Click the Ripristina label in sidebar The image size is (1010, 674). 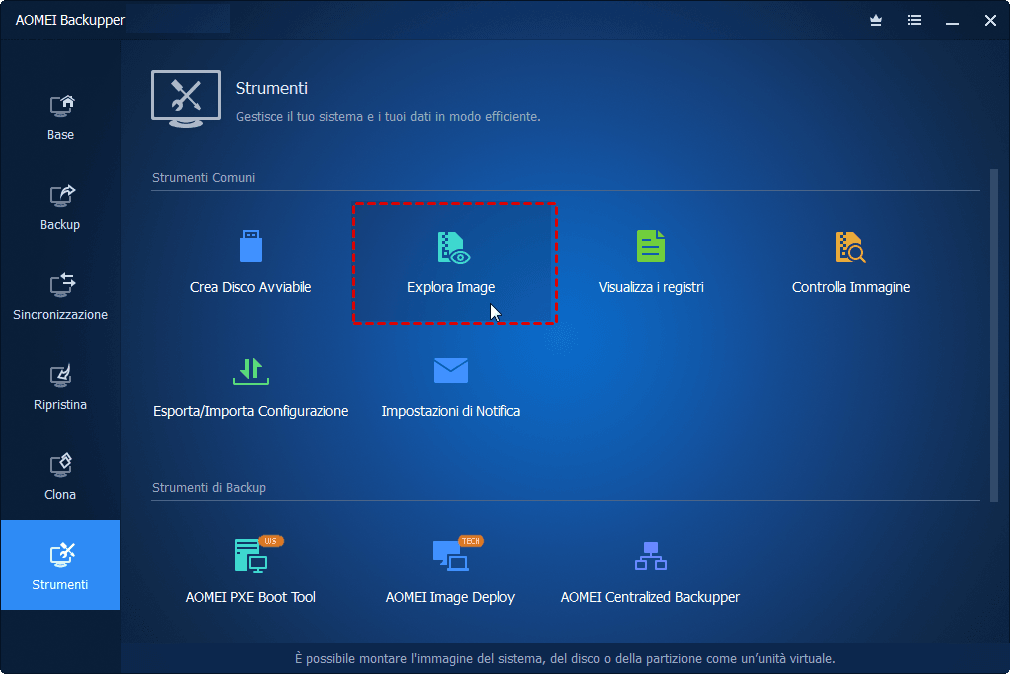click(61, 405)
